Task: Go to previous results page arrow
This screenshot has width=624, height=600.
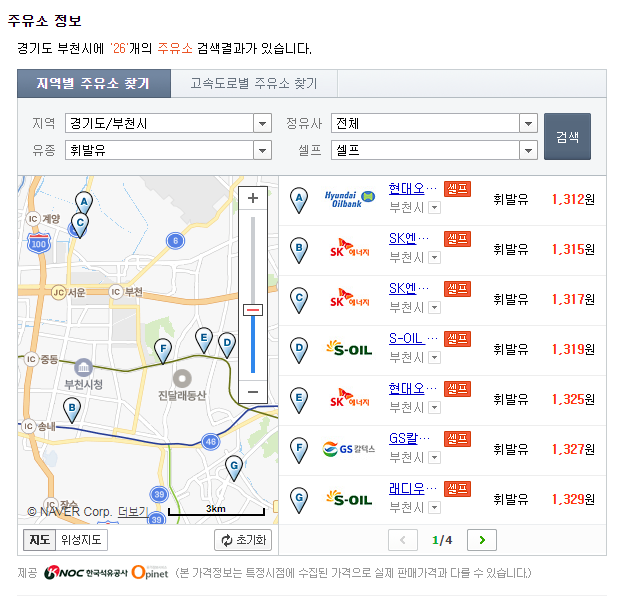Action: point(403,540)
